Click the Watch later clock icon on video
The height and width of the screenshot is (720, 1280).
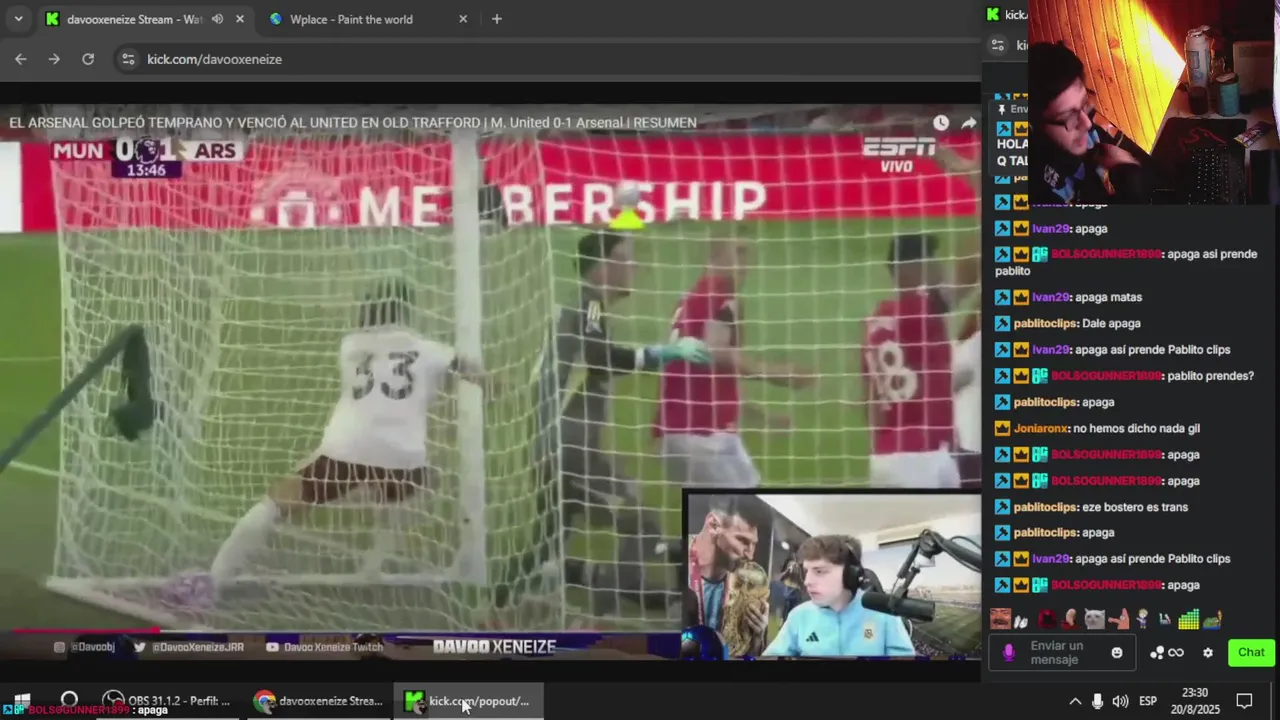click(x=941, y=122)
